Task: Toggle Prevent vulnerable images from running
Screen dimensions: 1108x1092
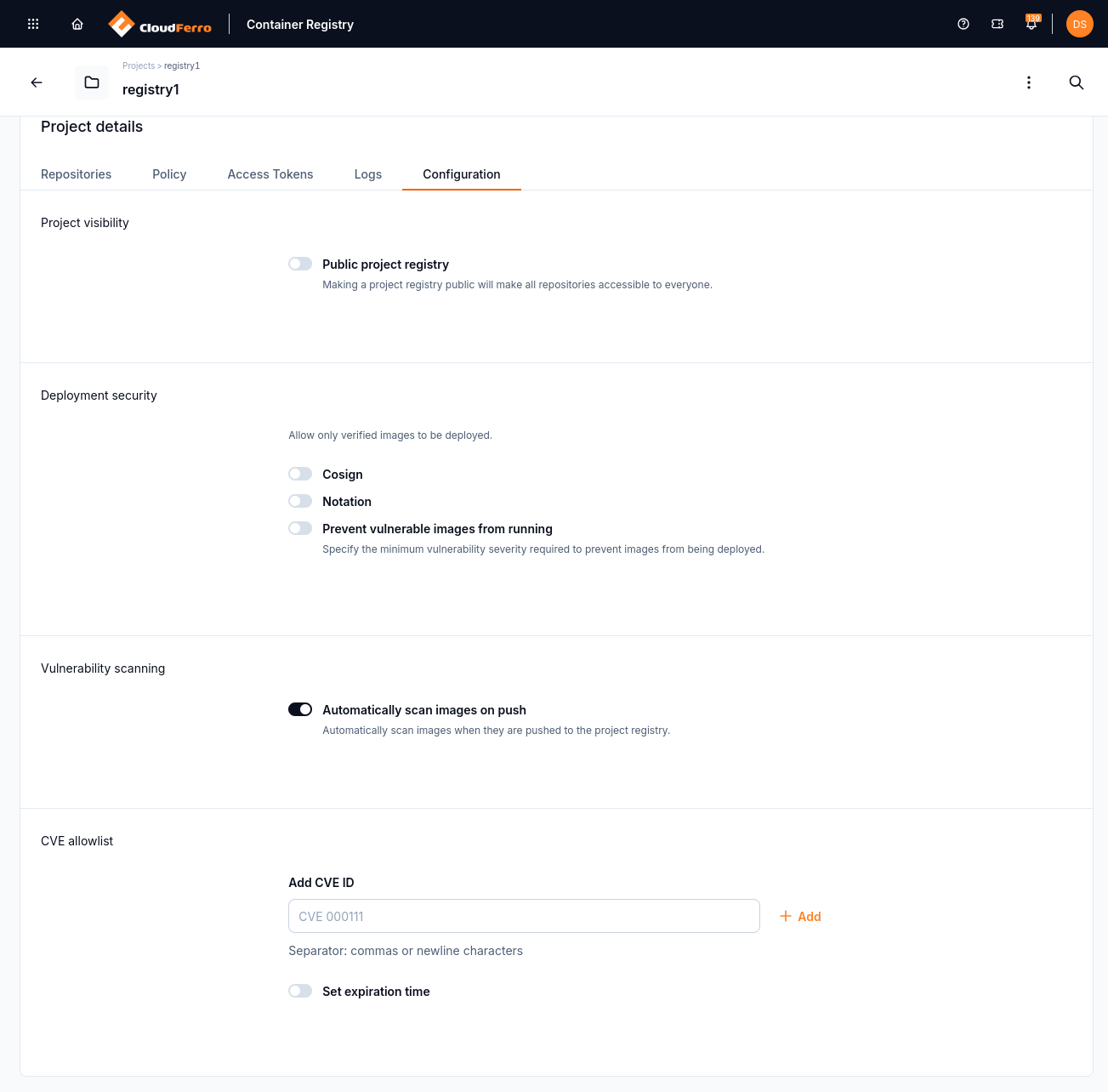Action: 300,528
